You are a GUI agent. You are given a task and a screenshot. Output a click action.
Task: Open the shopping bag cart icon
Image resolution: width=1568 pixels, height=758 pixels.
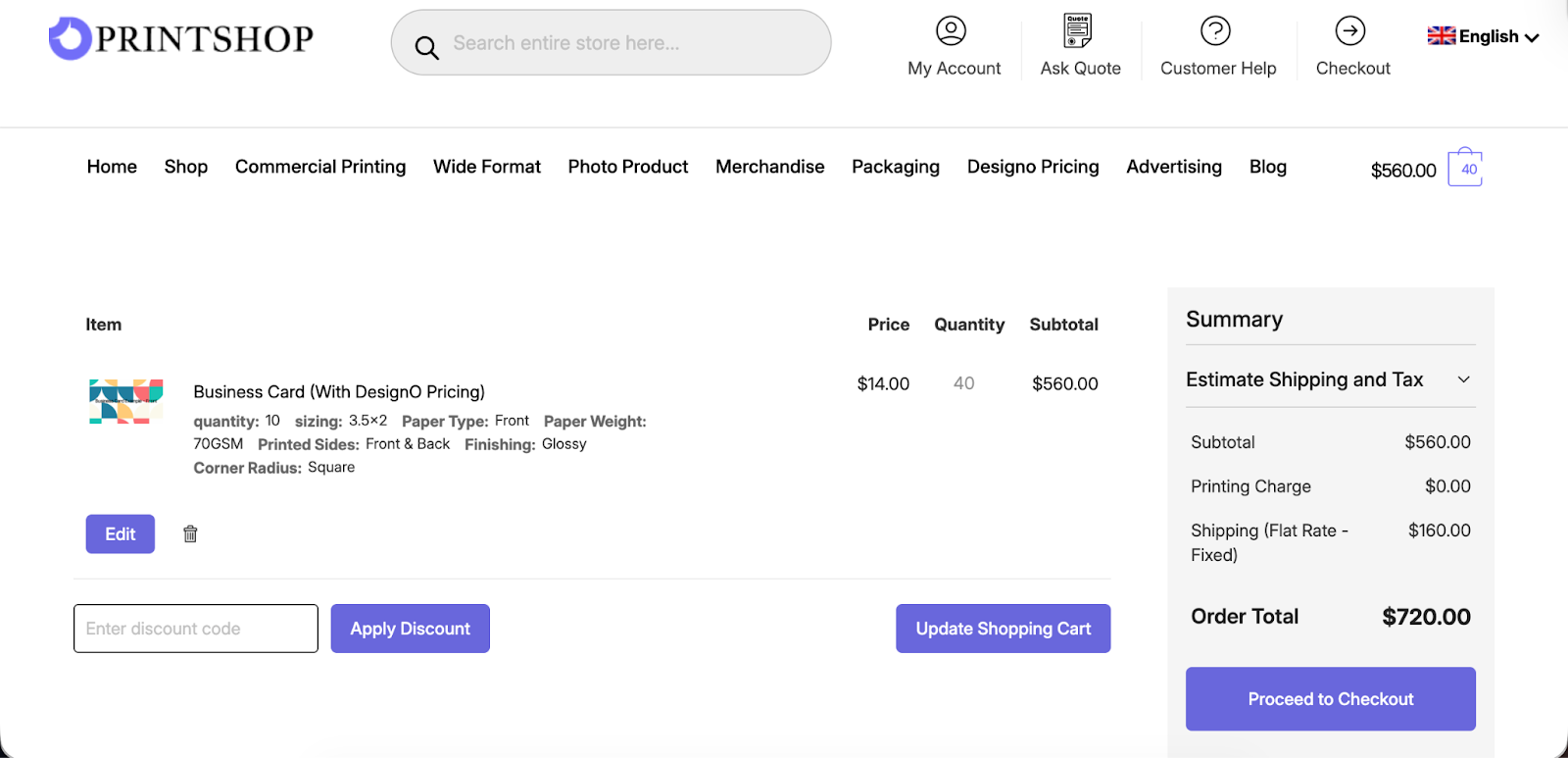click(1465, 169)
